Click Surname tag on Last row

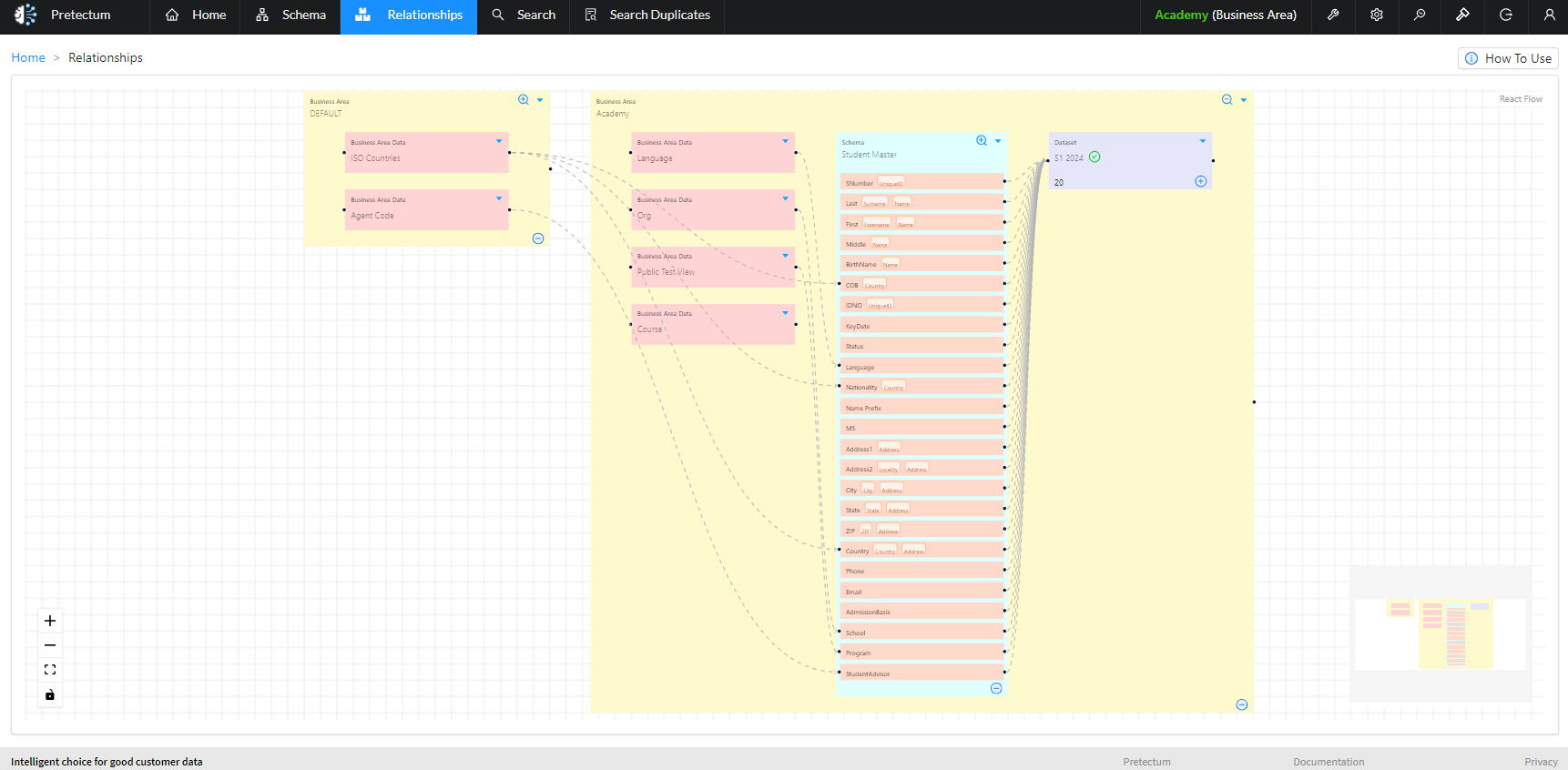coord(874,203)
